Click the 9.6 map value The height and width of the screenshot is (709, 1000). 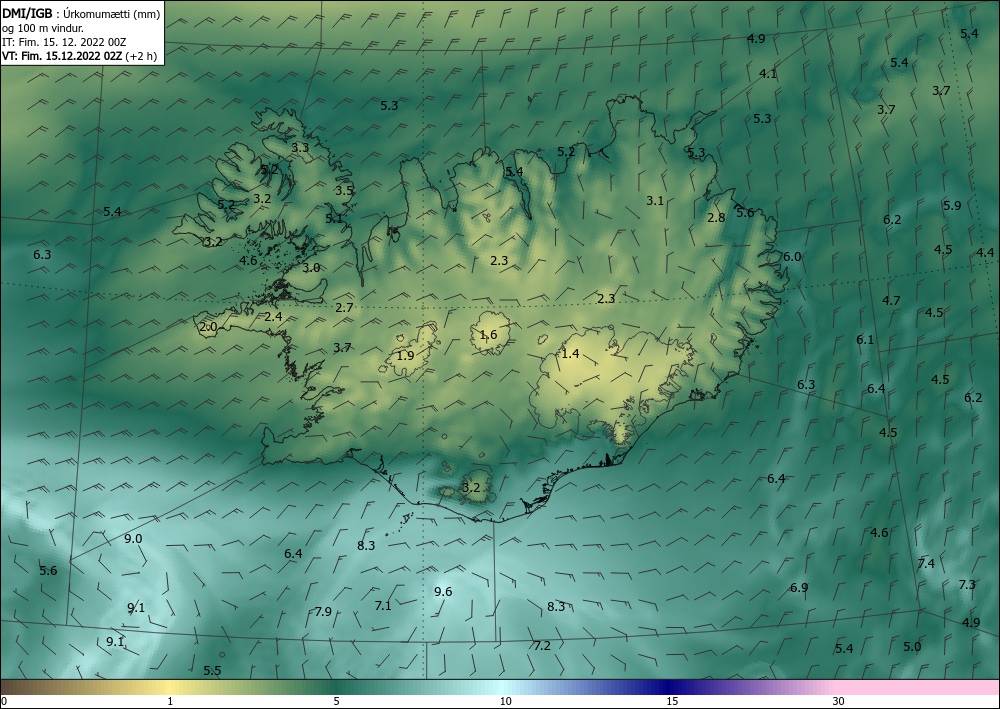pos(443,592)
